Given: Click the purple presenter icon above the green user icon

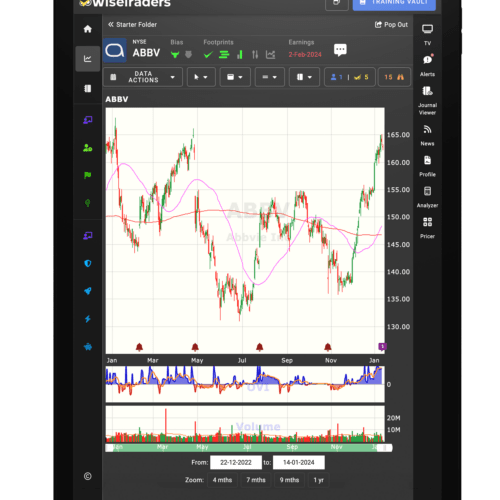Looking at the screenshot, I should coord(88,120).
